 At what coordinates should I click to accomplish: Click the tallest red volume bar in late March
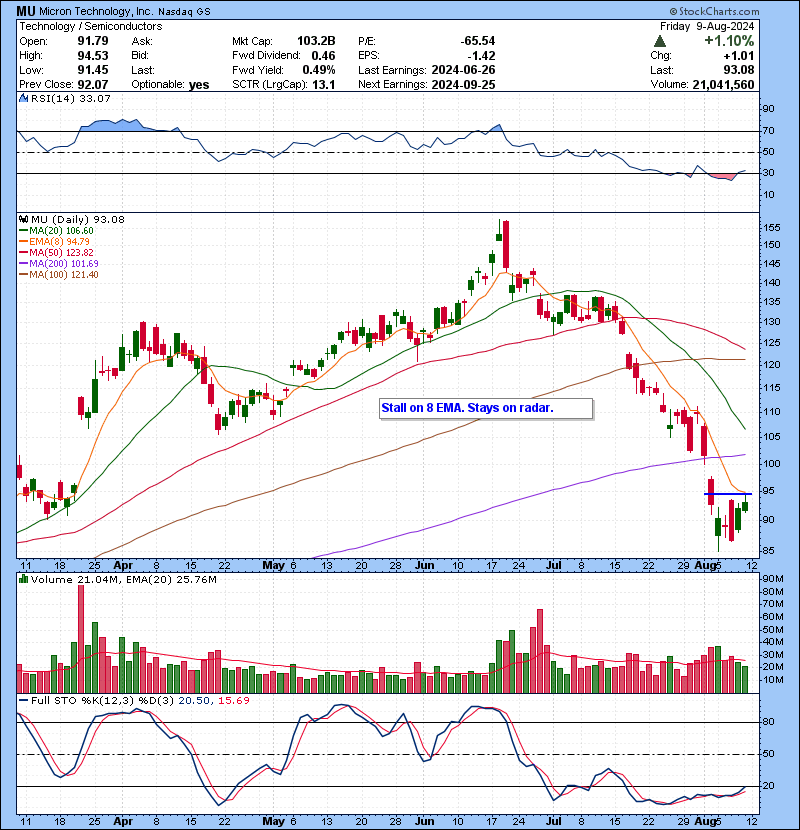pos(81,639)
